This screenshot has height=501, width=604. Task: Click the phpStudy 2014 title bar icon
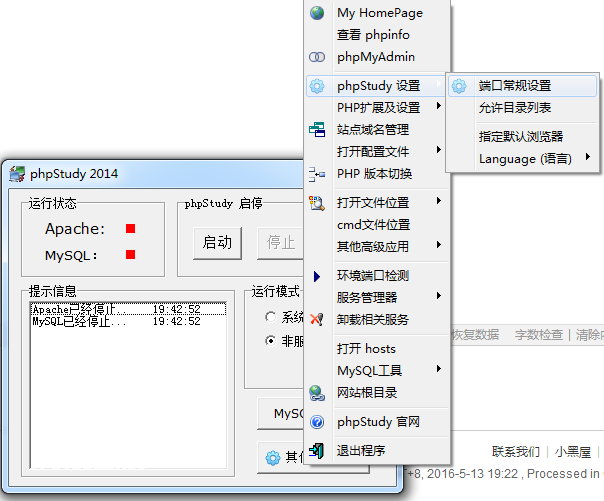(x=17, y=174)
